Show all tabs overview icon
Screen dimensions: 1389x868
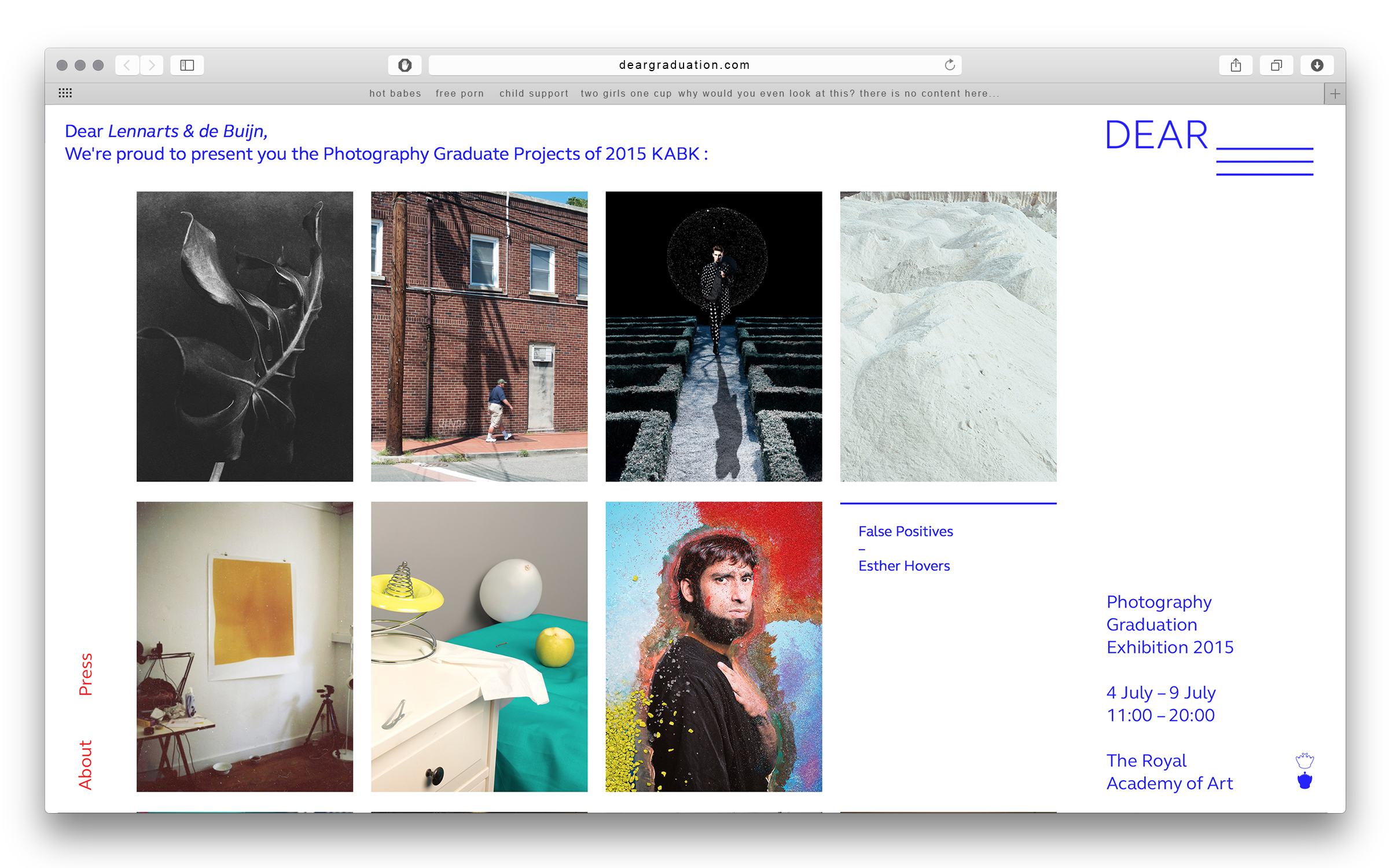1276,65
